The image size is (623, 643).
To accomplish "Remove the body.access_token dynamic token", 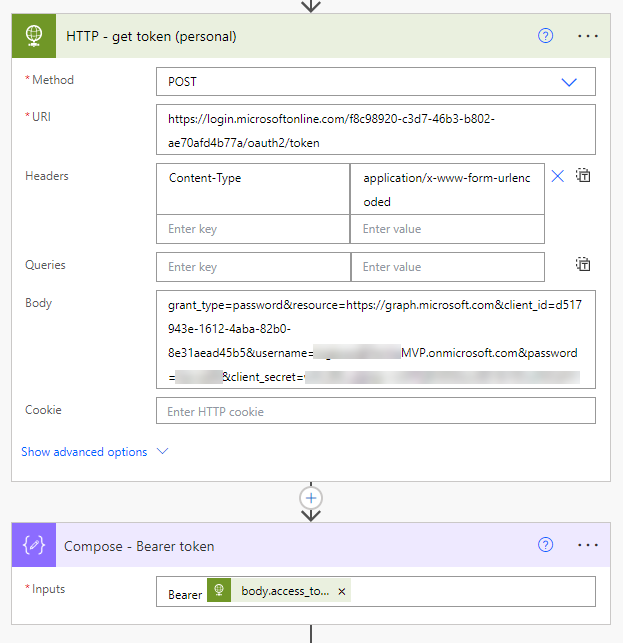I will tap(342, 592).
